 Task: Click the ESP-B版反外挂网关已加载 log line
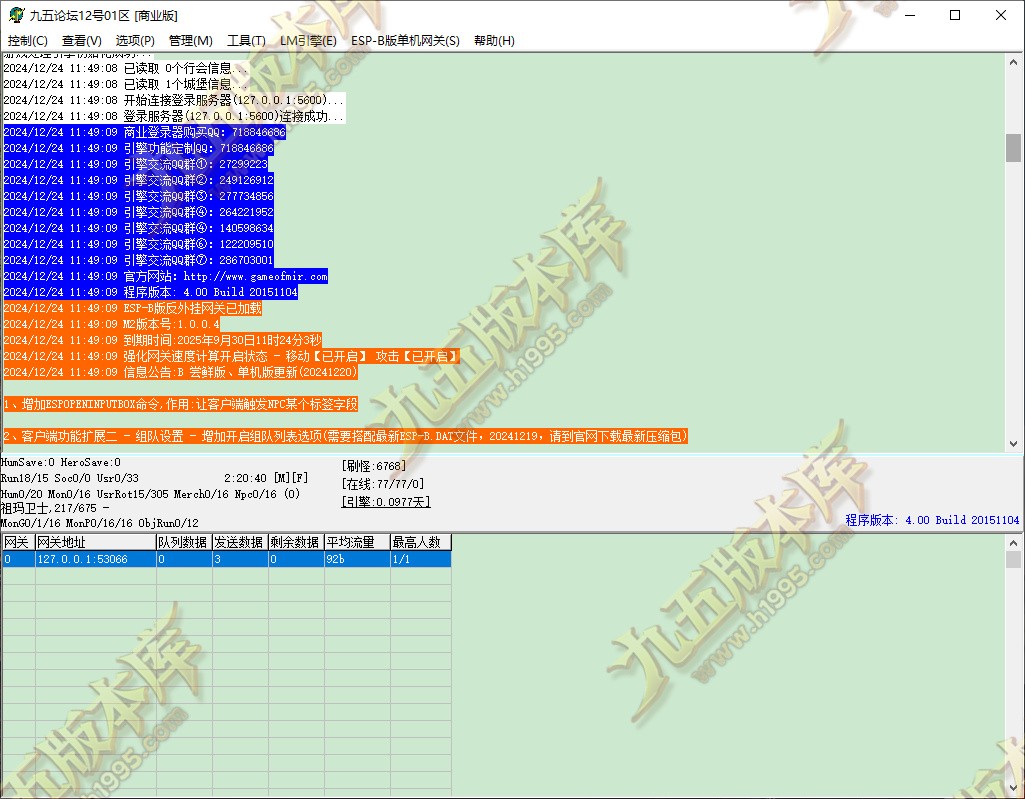pyautogui.click(x=133, y=308)
